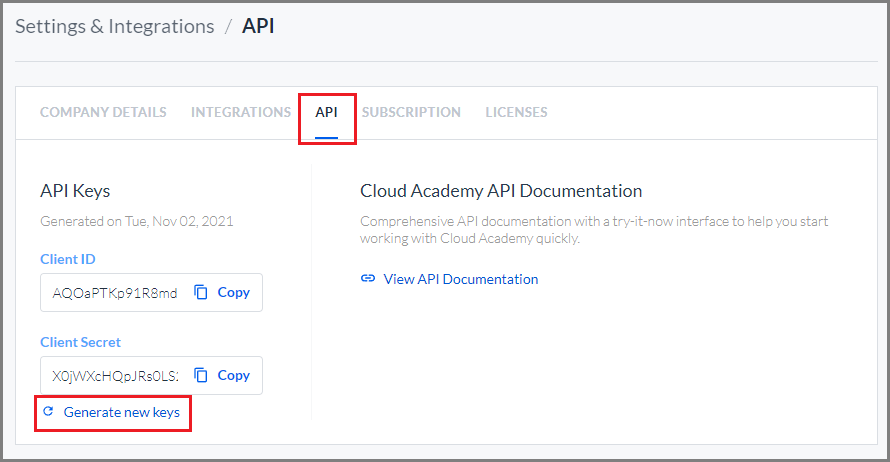This screenshot has height=462, width=890.
Task: Click Copy text for Client Secret
Action: click(x=234, y=375)
